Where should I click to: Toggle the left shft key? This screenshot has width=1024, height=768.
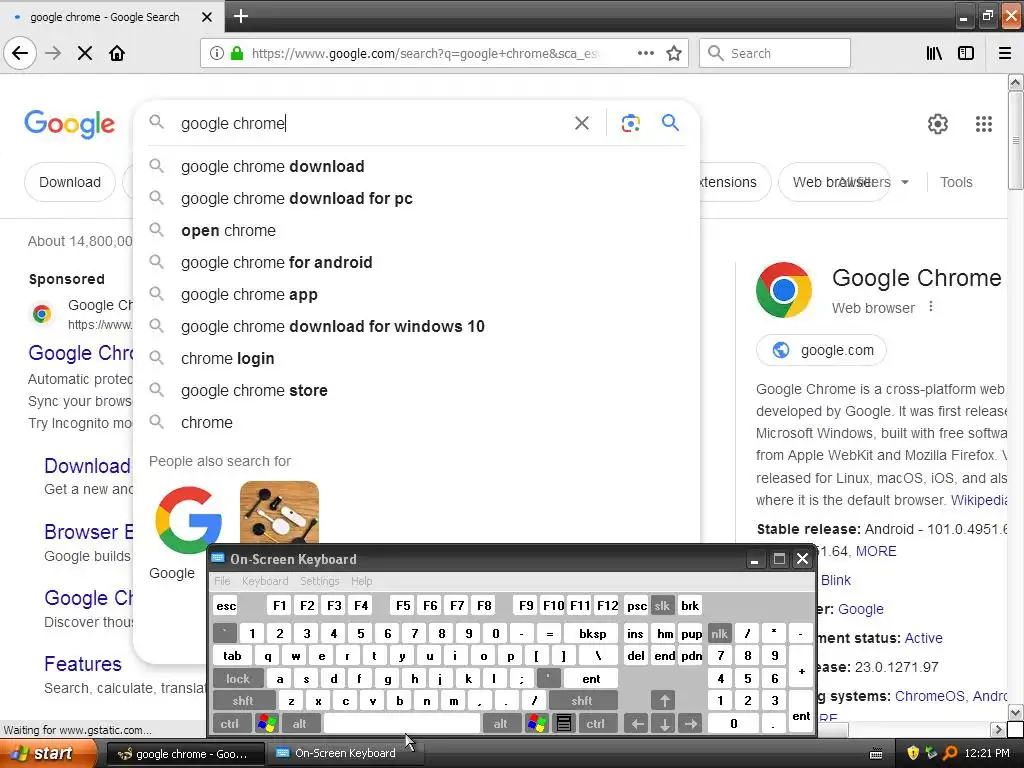point(242,701)
